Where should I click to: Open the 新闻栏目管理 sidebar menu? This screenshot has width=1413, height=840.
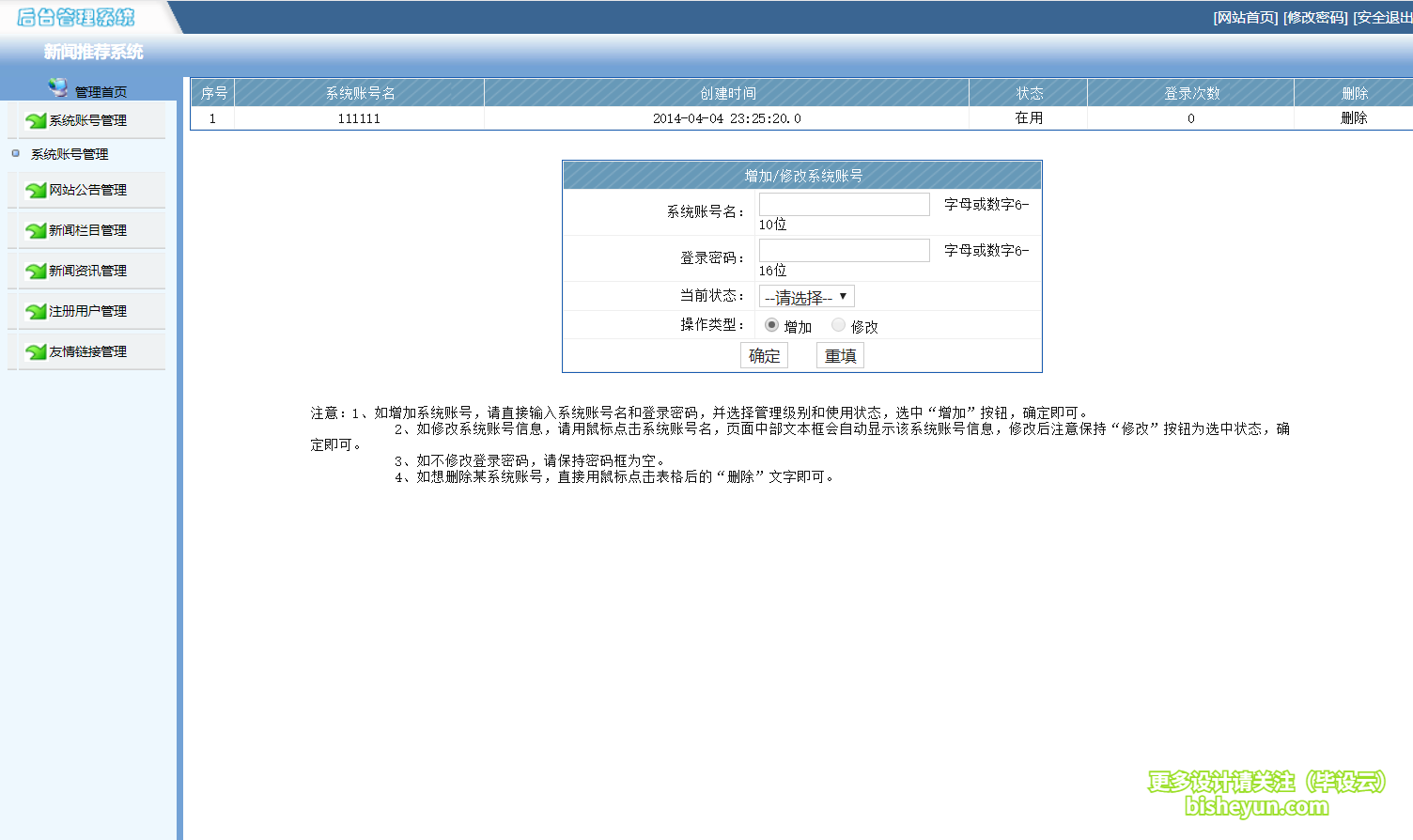pyautogui.click(x=87, y=230)
